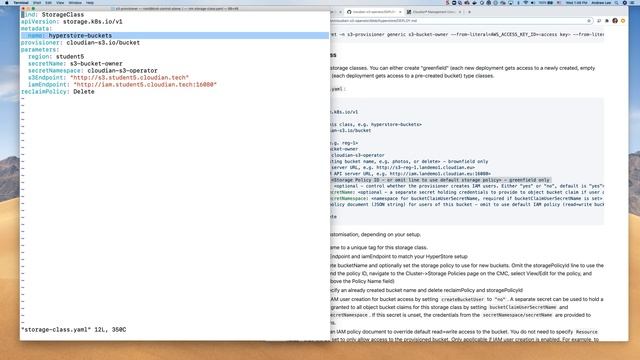Open Notification Center icon
Screen dimensions: 640x360
pyautogui.click(x=632, y=2)
